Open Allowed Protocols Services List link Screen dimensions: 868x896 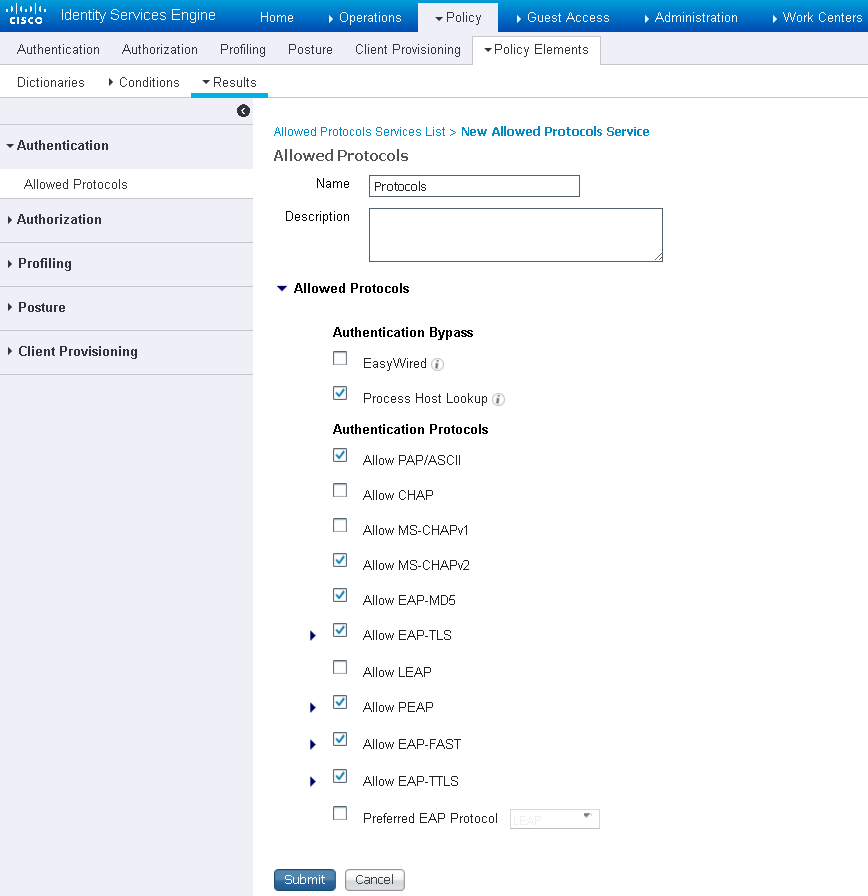pos(359,132)
